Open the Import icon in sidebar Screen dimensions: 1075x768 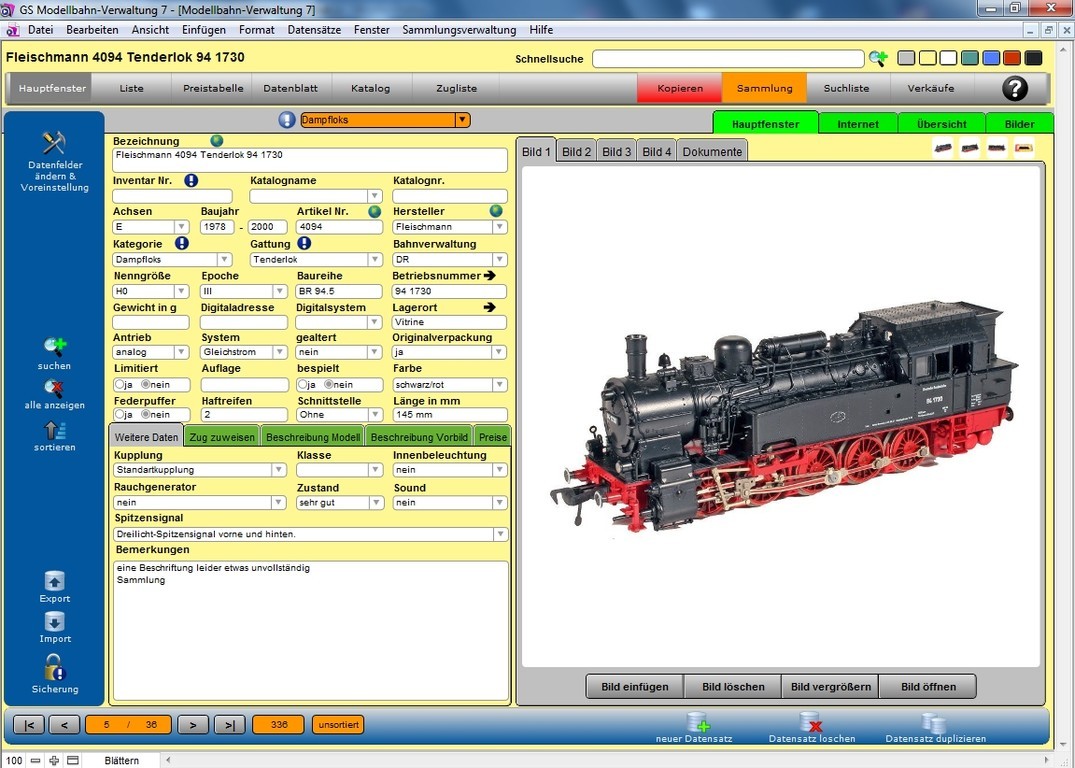[55, 621]
